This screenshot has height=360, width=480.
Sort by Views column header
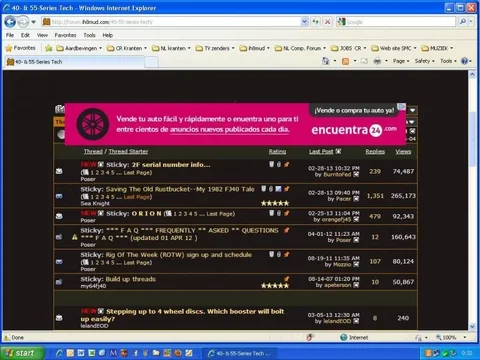[x=403, y=152]
